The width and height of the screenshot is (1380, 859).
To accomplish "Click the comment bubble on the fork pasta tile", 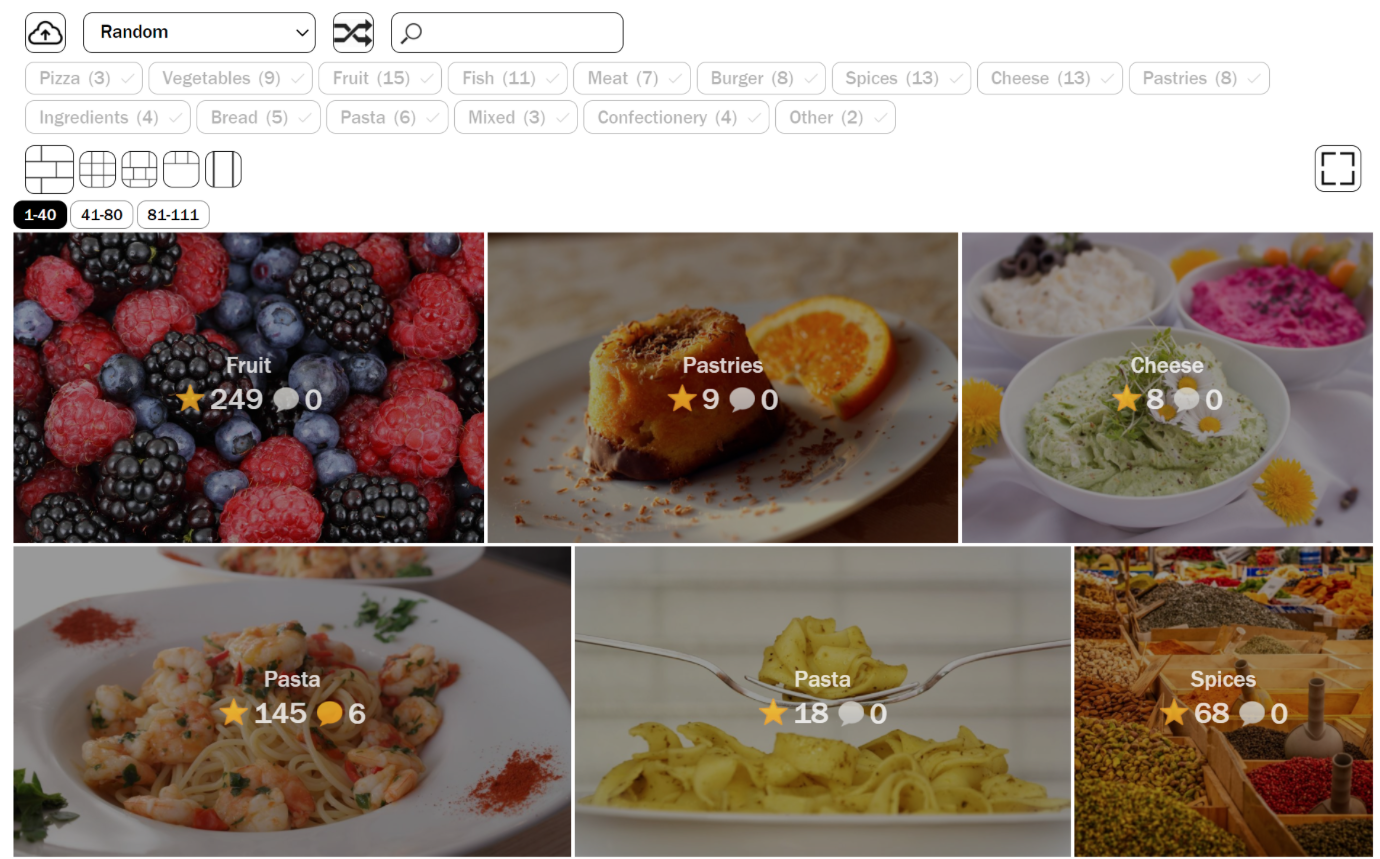I will 851,713.
